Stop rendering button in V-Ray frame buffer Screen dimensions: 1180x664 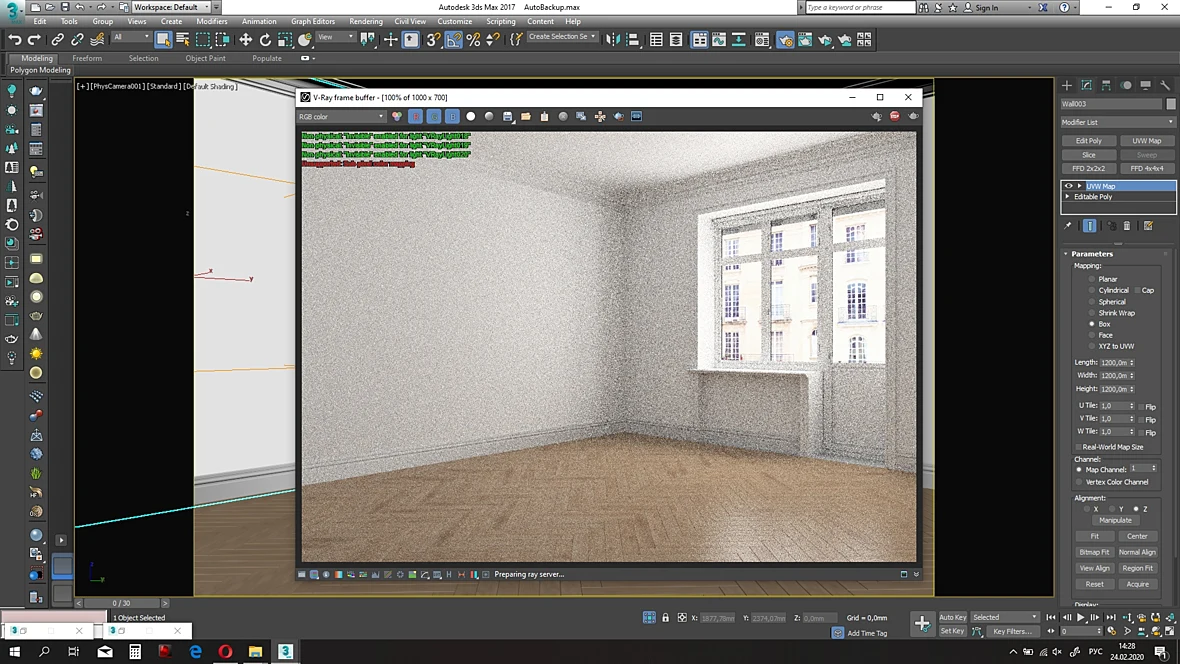(x=895, y=117)
